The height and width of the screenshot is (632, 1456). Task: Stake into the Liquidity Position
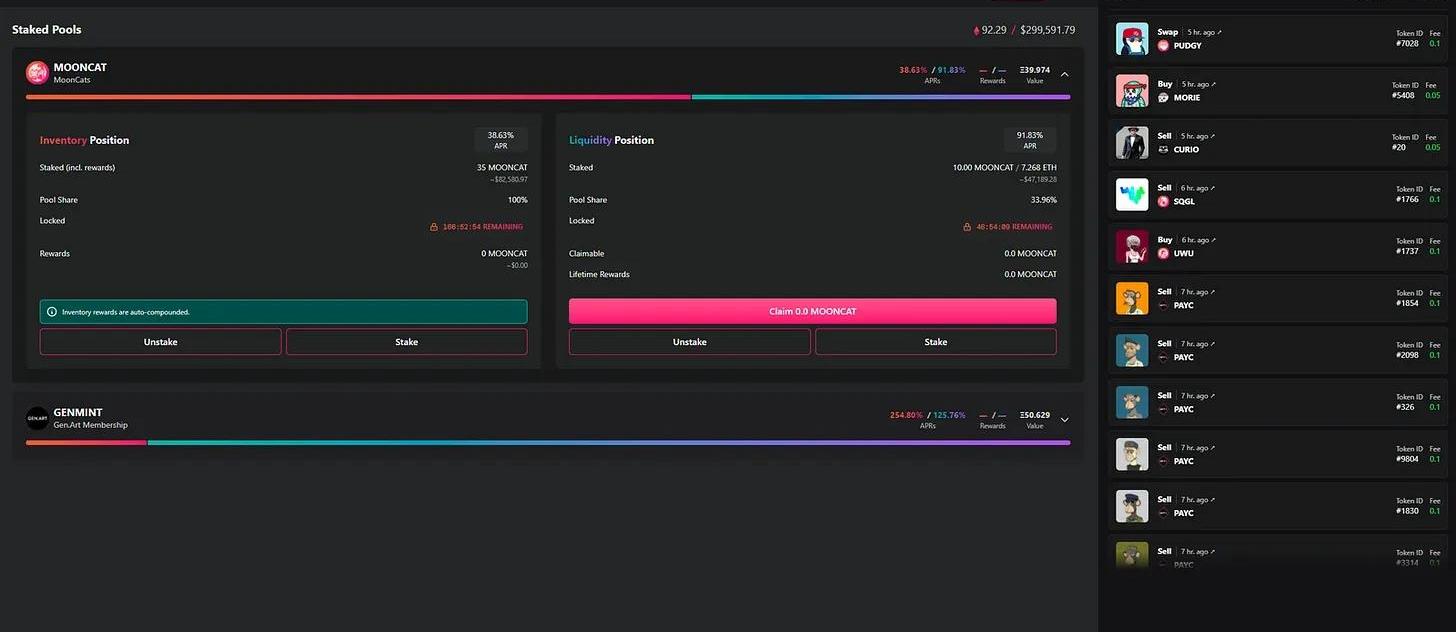(935, 342)
